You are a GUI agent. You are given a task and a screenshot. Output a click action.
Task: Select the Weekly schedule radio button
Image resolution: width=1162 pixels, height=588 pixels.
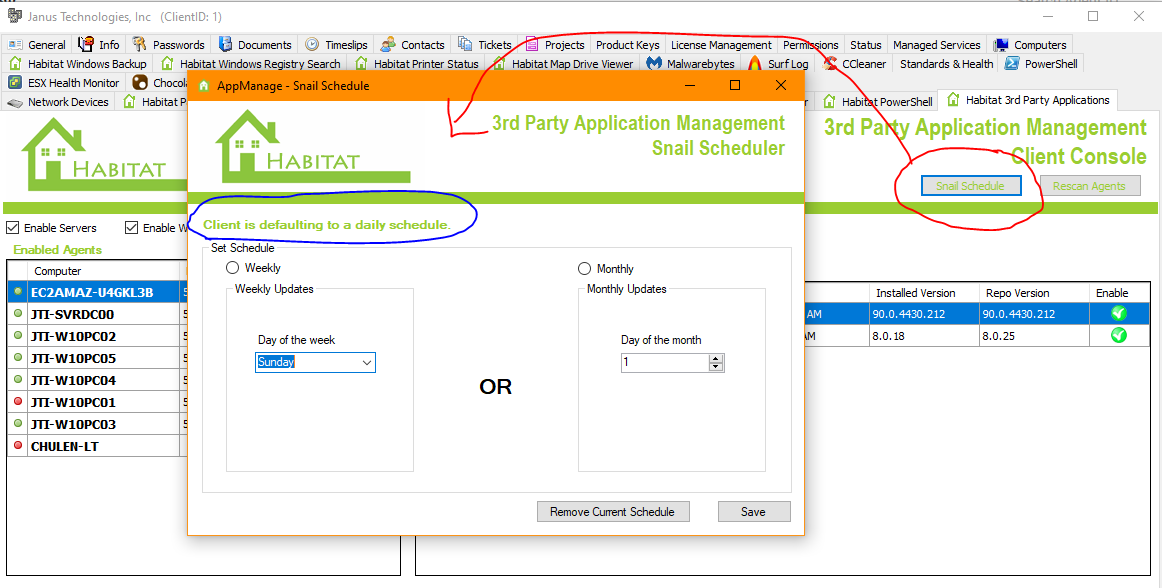click(233, 268)
